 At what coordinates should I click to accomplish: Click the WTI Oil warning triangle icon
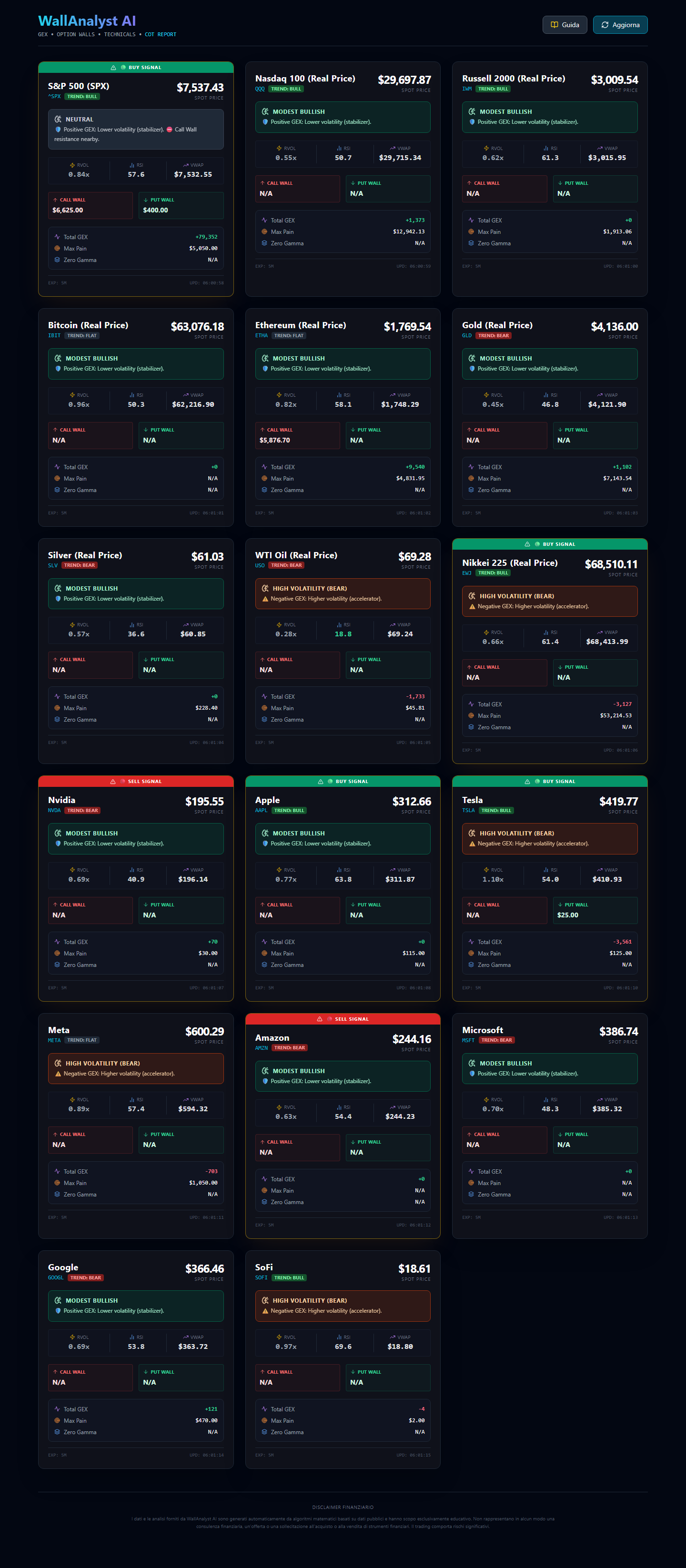265,599
